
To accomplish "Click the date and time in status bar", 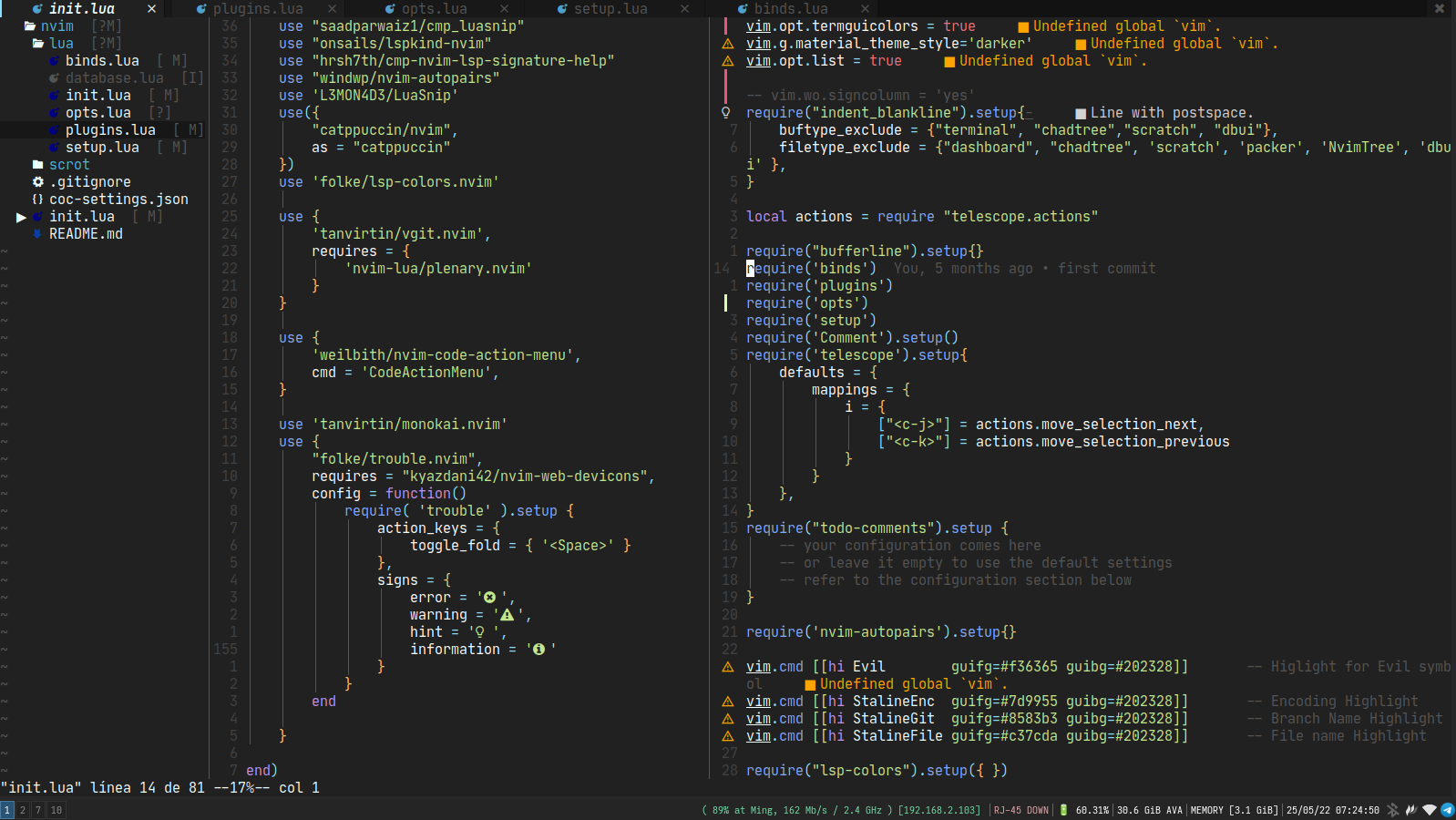I will coord(1332,810).
